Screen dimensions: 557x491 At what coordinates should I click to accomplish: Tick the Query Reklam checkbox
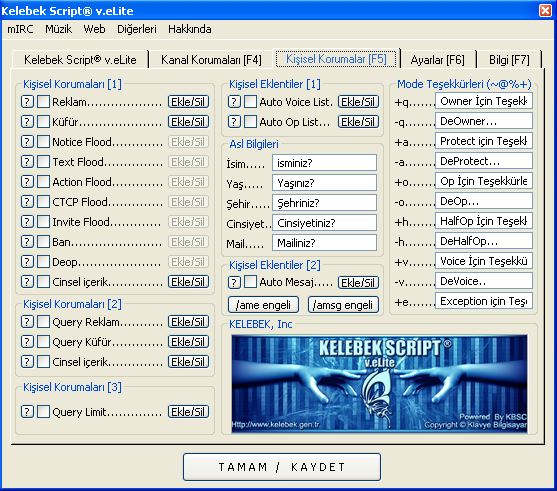pyautogui.click(x=43, y=322)
